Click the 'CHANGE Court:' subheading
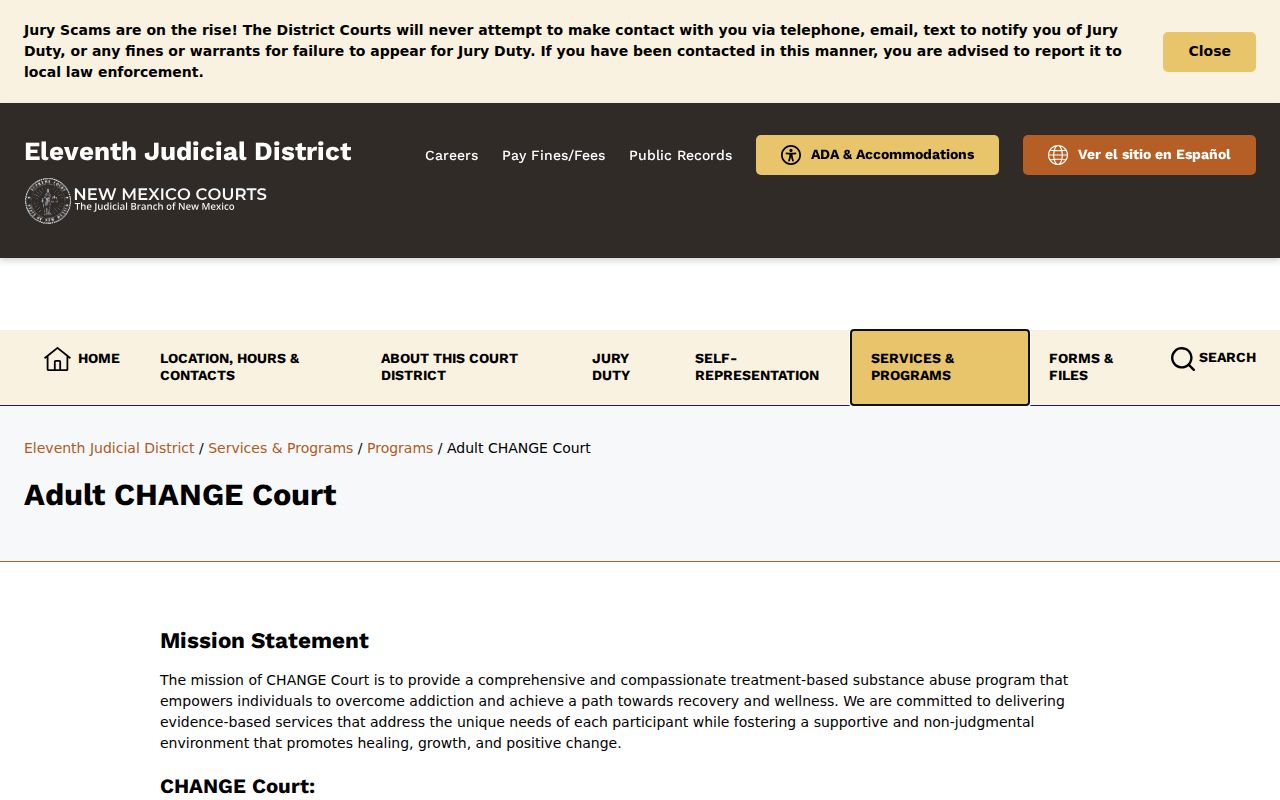The width and height of the screenshot is (1280, 800). 237,787
